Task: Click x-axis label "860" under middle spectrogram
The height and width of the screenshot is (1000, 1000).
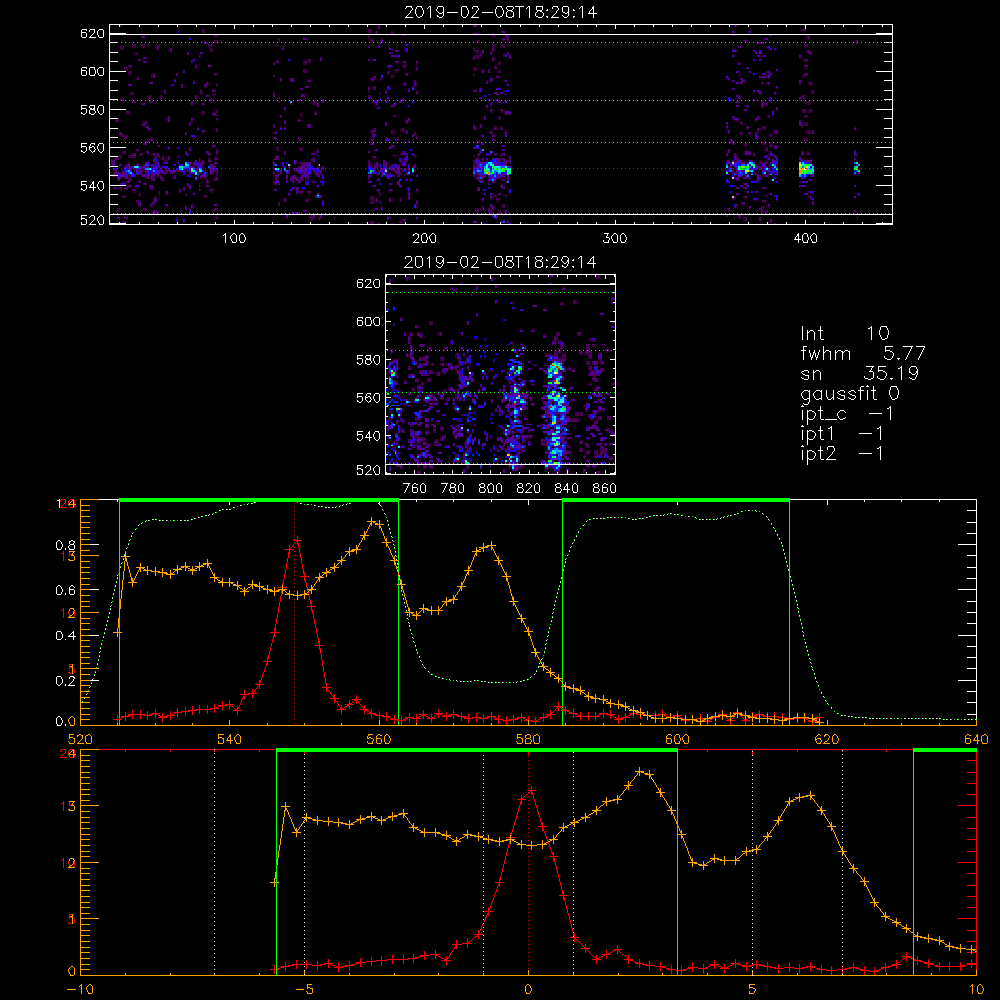Action: pyautogui.click(x=605, y=489)
